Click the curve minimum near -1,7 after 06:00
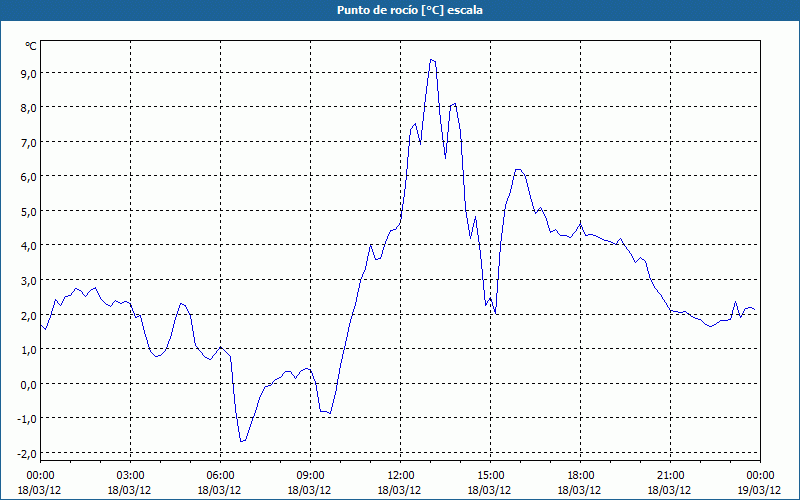 242,441
